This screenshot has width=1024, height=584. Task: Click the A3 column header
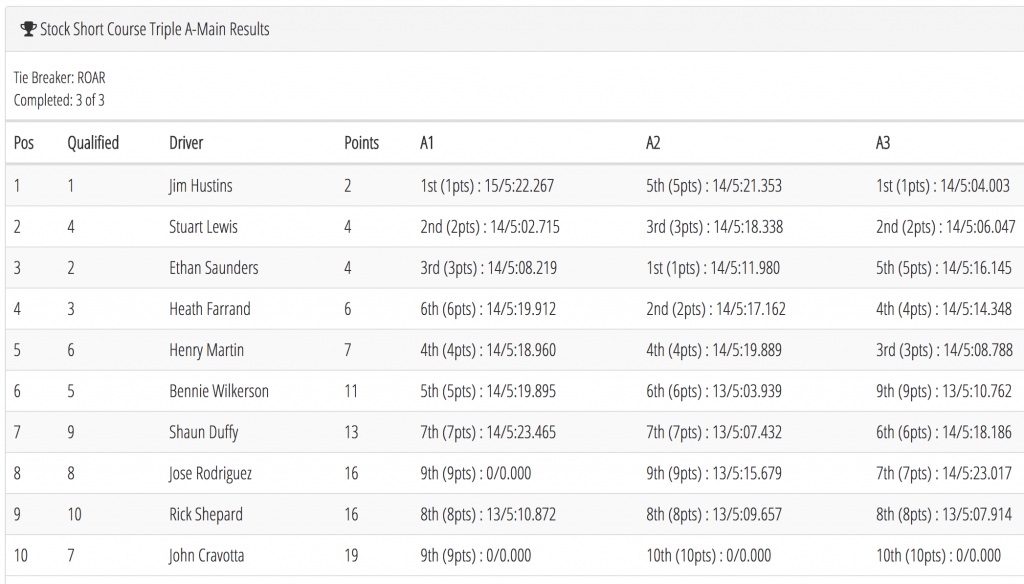883,142
